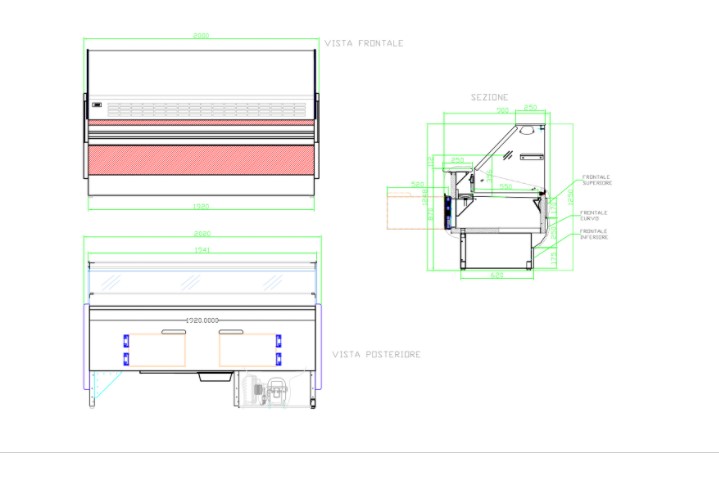Screen dimensions: 719x480
Task: Click the '620' dimension below the section
Action: 497,275
